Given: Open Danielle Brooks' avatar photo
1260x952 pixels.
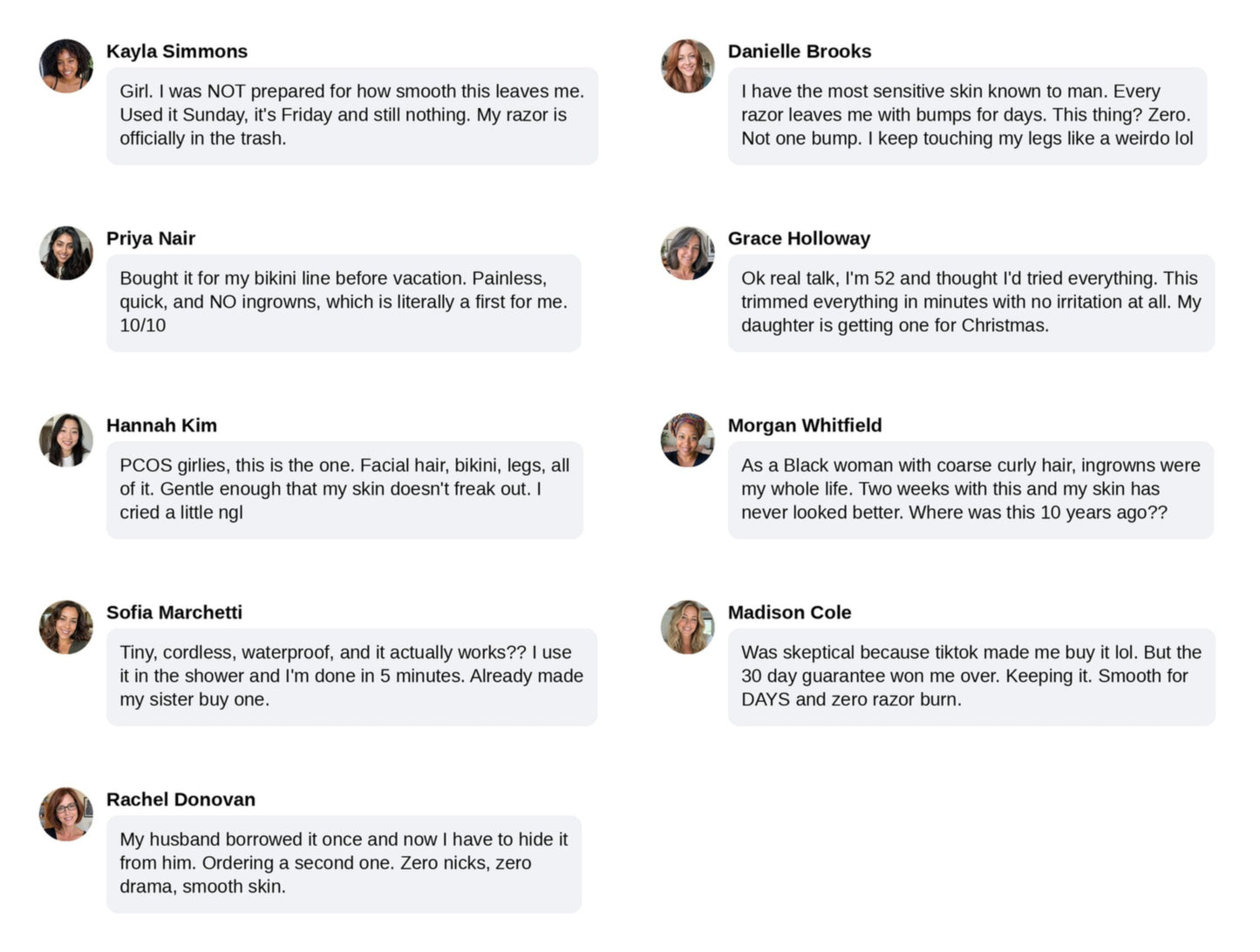Looking at the screenshot, I should [x=687, y=65].
